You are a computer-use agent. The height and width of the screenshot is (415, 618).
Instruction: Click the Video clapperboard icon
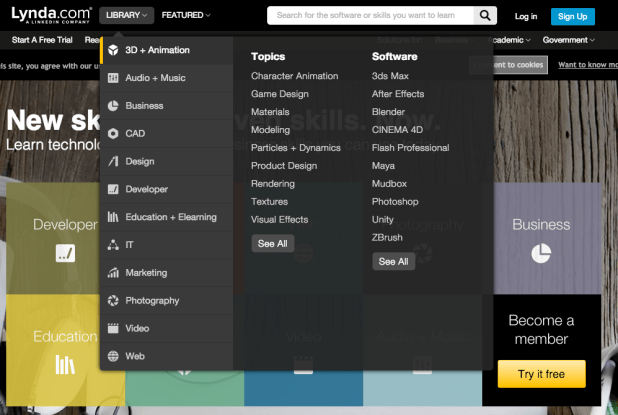pos(113,328)
